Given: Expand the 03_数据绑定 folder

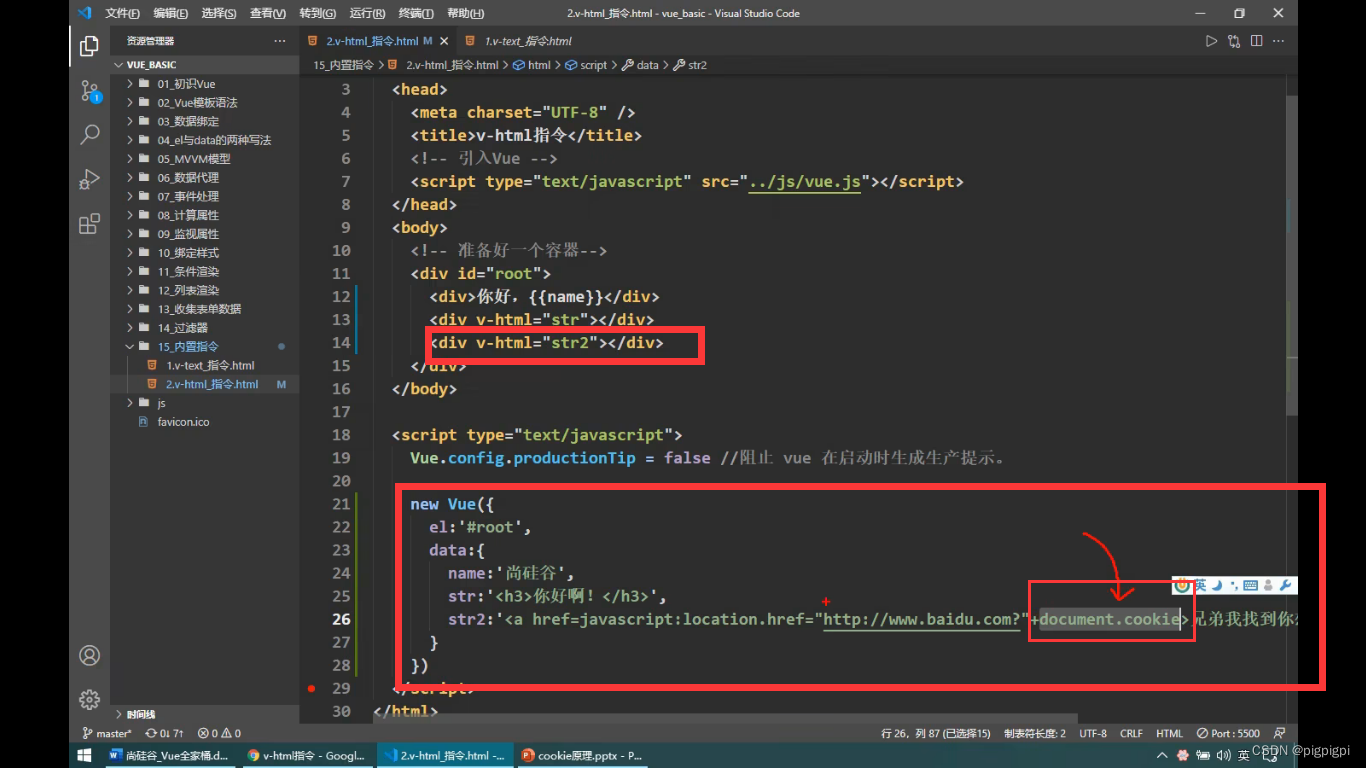Looking at the screenshot, I should [188, 121].
